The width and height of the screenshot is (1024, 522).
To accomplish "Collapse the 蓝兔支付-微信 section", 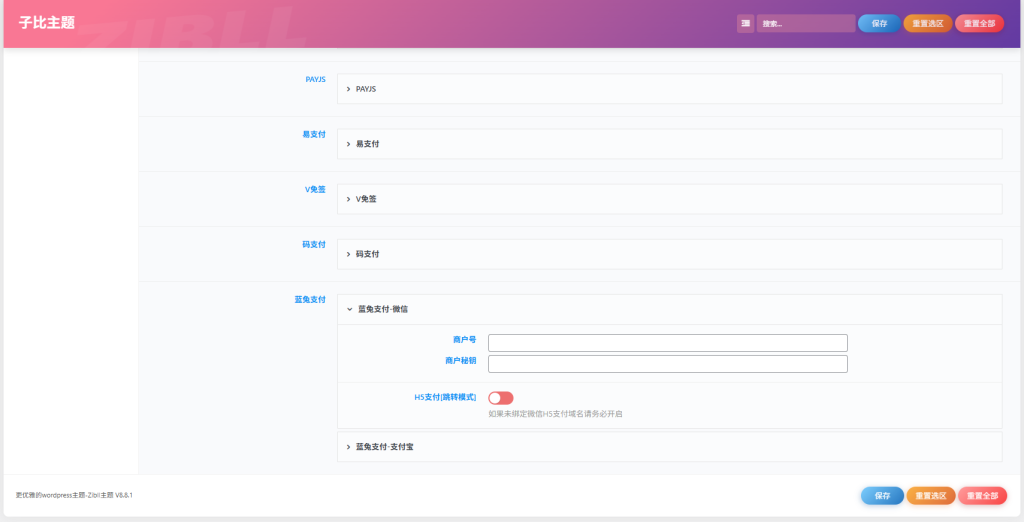I will pos(669,309).
